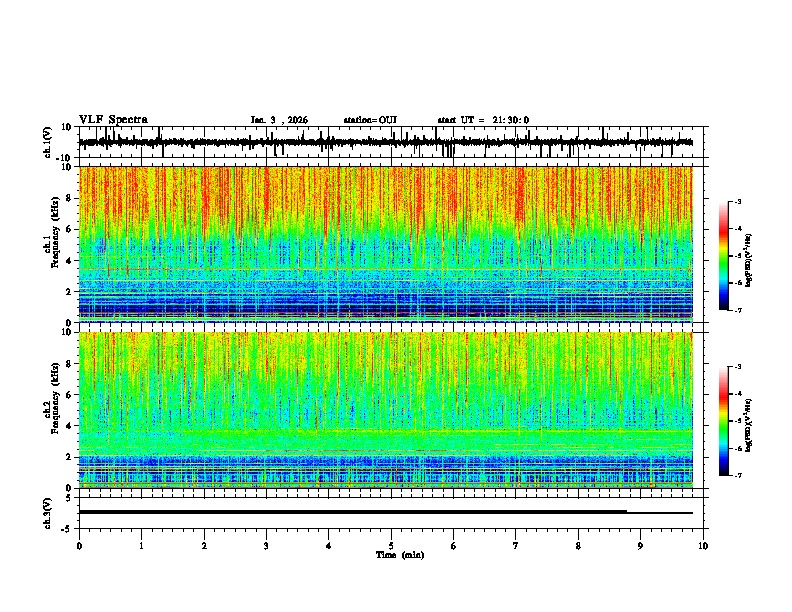Click the ch.1 colorbar log(PSD) unit label
This screenshot has height=612, width=792.
coord(748,261)
